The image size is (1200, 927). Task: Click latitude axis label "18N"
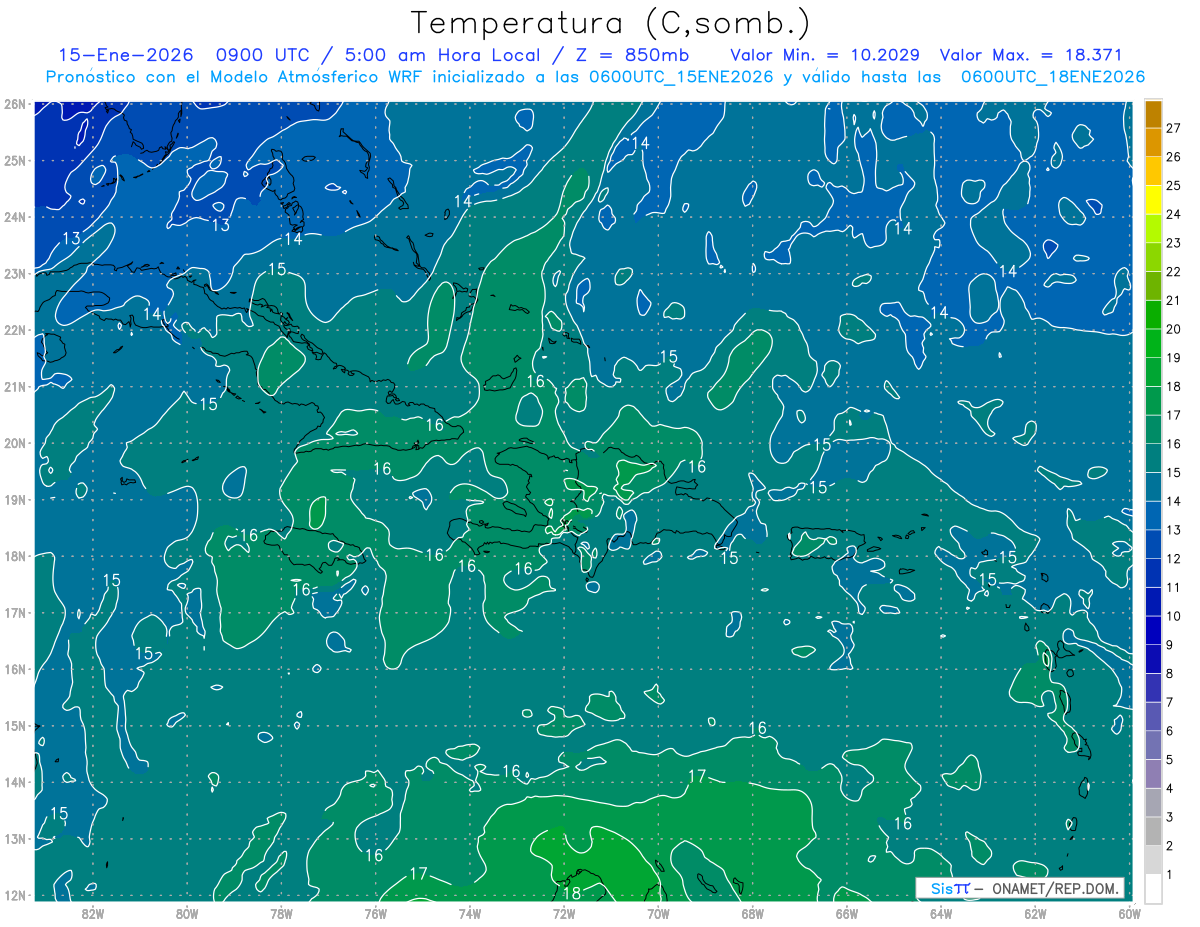pos(14,556)
